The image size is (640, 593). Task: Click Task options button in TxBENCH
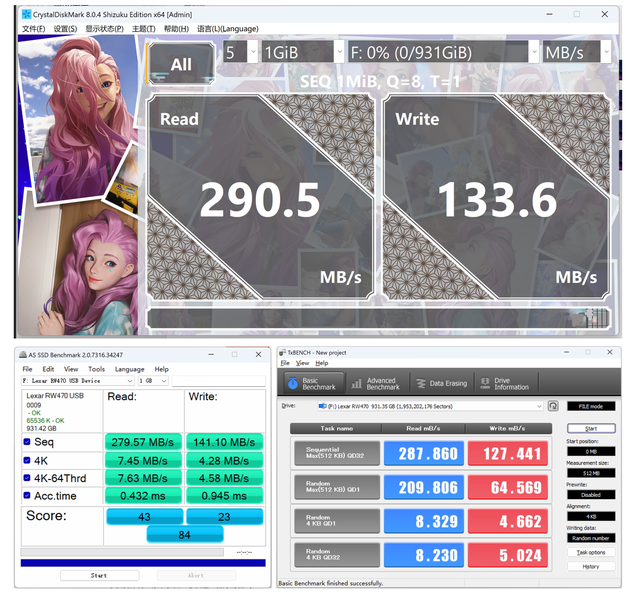591,553
